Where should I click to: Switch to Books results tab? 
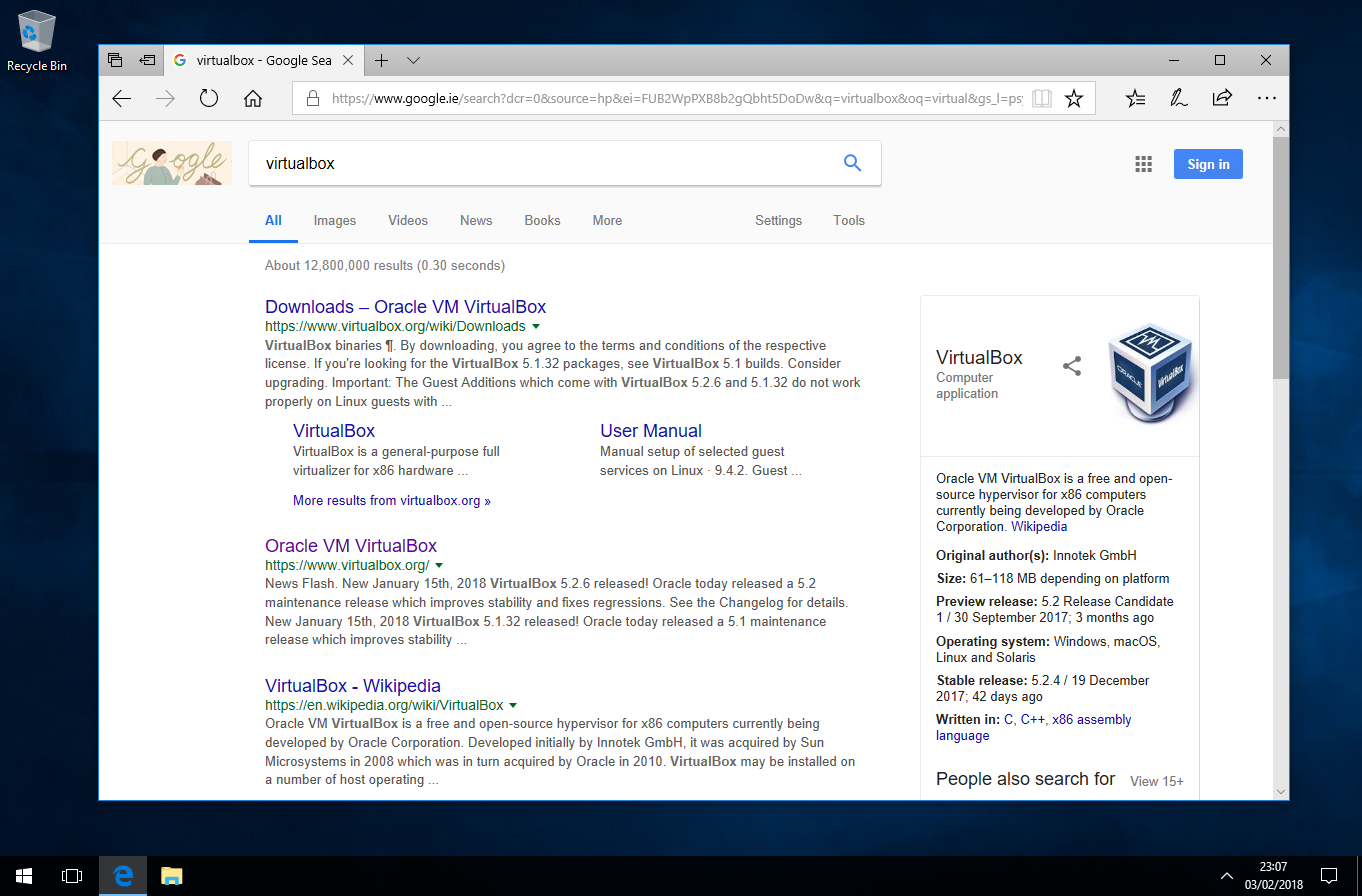(x=542, y=221)
